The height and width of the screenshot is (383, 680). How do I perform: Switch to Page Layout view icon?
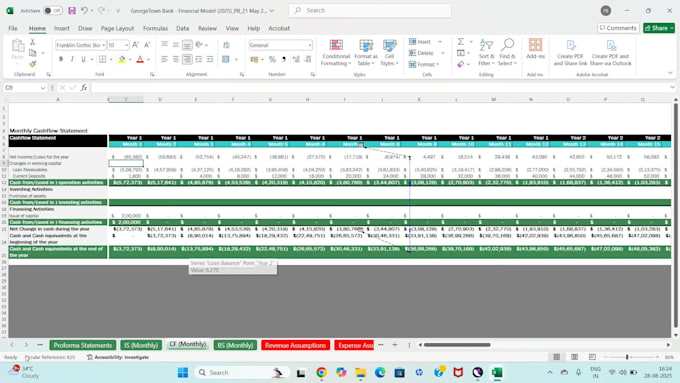point(574,357)
